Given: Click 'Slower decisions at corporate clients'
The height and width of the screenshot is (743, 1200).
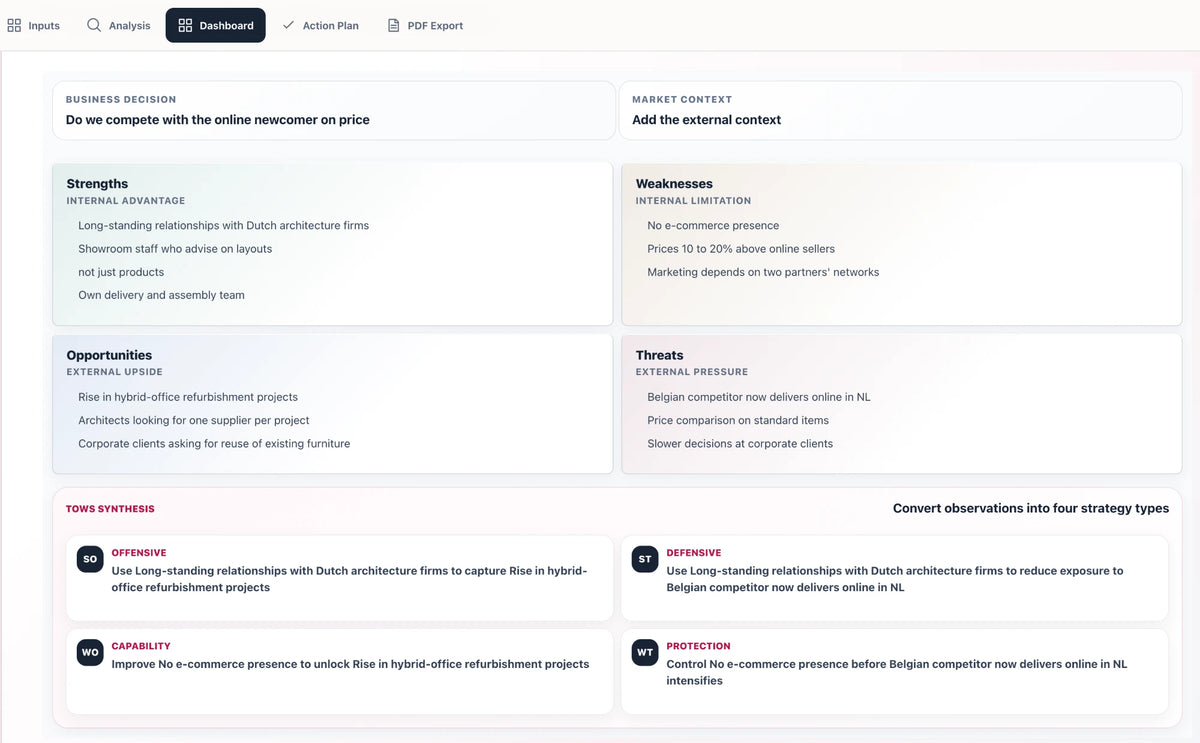Looking at the screenshot, I should coord(740,444).
